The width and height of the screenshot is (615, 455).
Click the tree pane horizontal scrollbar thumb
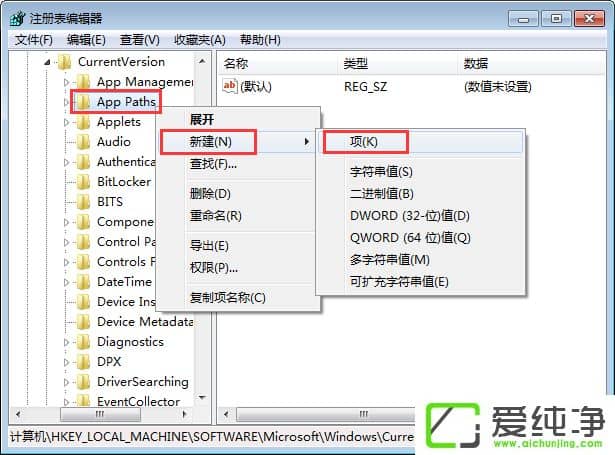100,414
